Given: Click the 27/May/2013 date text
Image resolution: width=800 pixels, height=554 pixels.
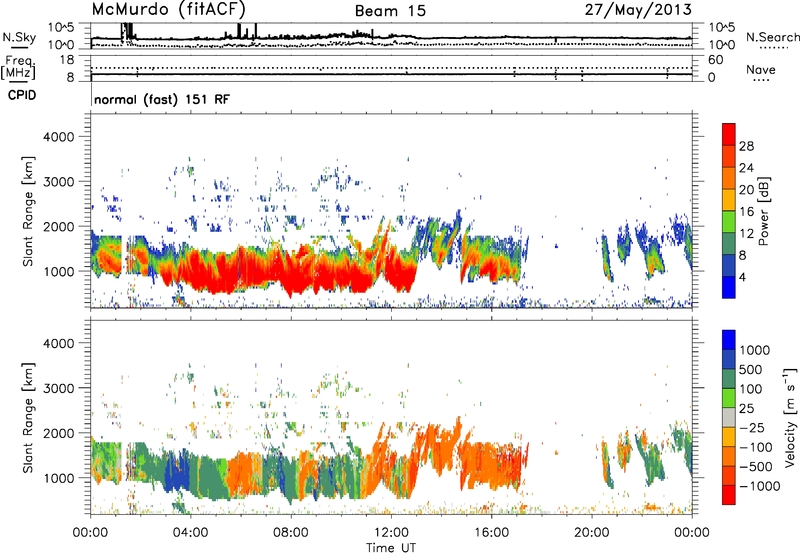Looking at the screenshot, I should [638, 10].
